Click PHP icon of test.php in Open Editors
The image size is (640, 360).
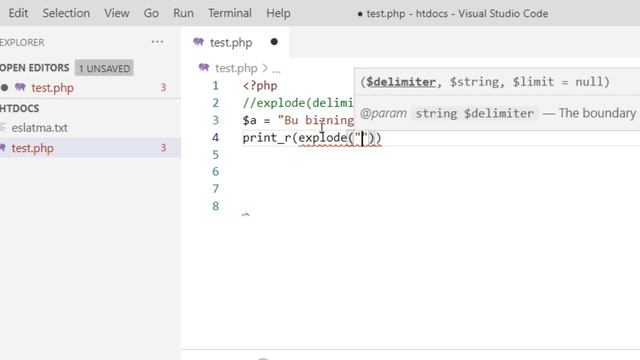click(x=20, y=87)
